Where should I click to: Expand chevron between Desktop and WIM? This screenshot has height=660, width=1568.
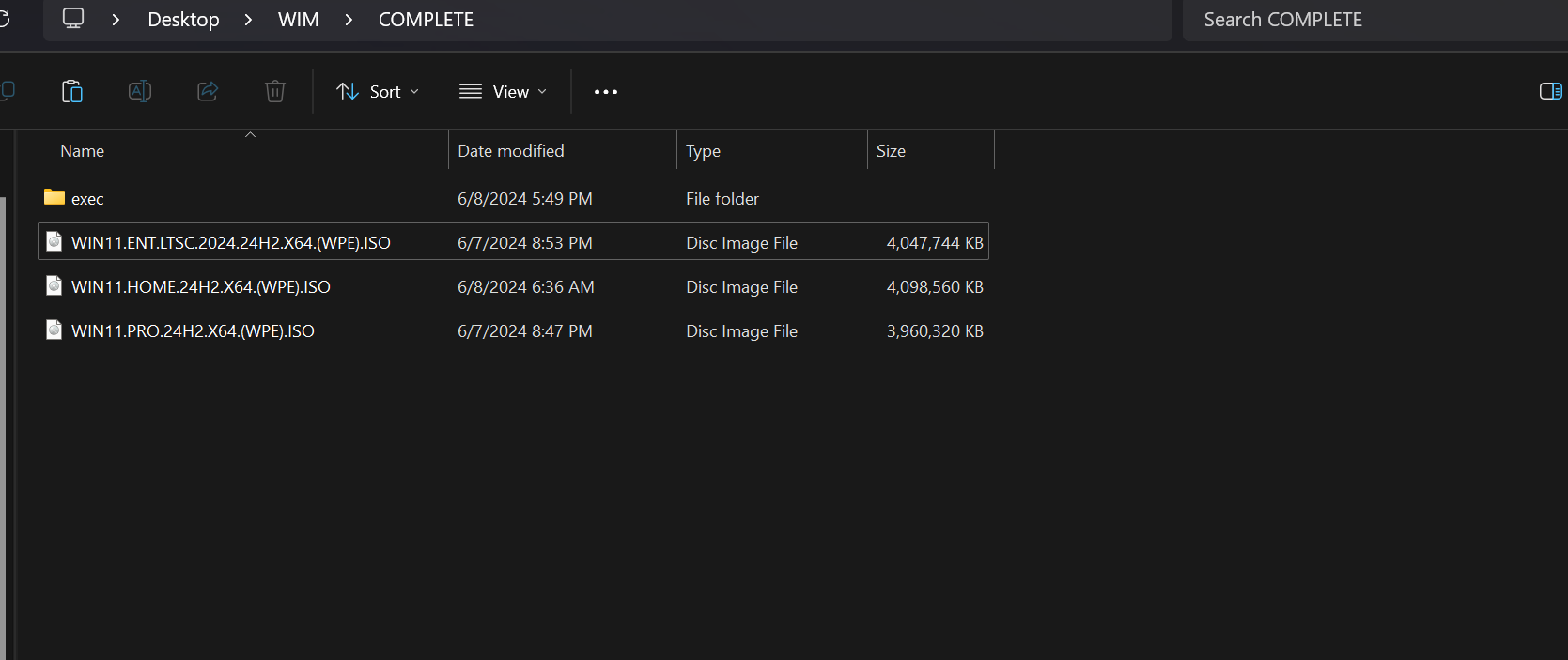[x=248, y=20]
